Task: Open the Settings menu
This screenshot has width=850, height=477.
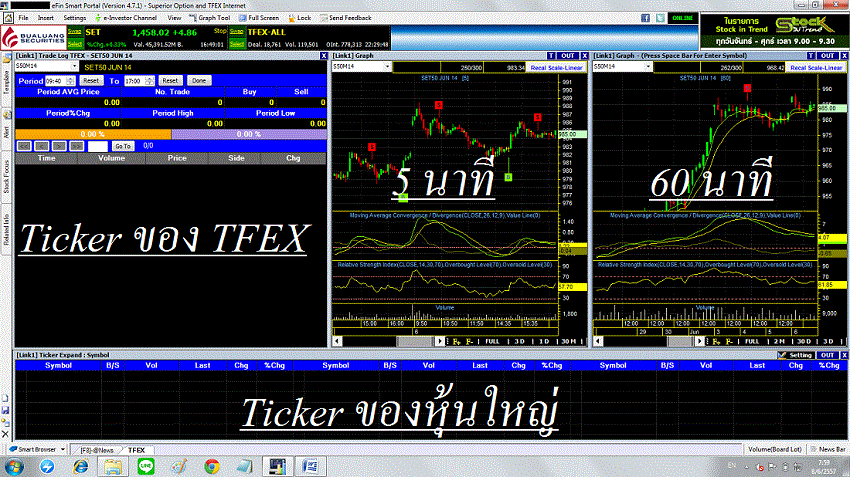Action: point(75,18)
